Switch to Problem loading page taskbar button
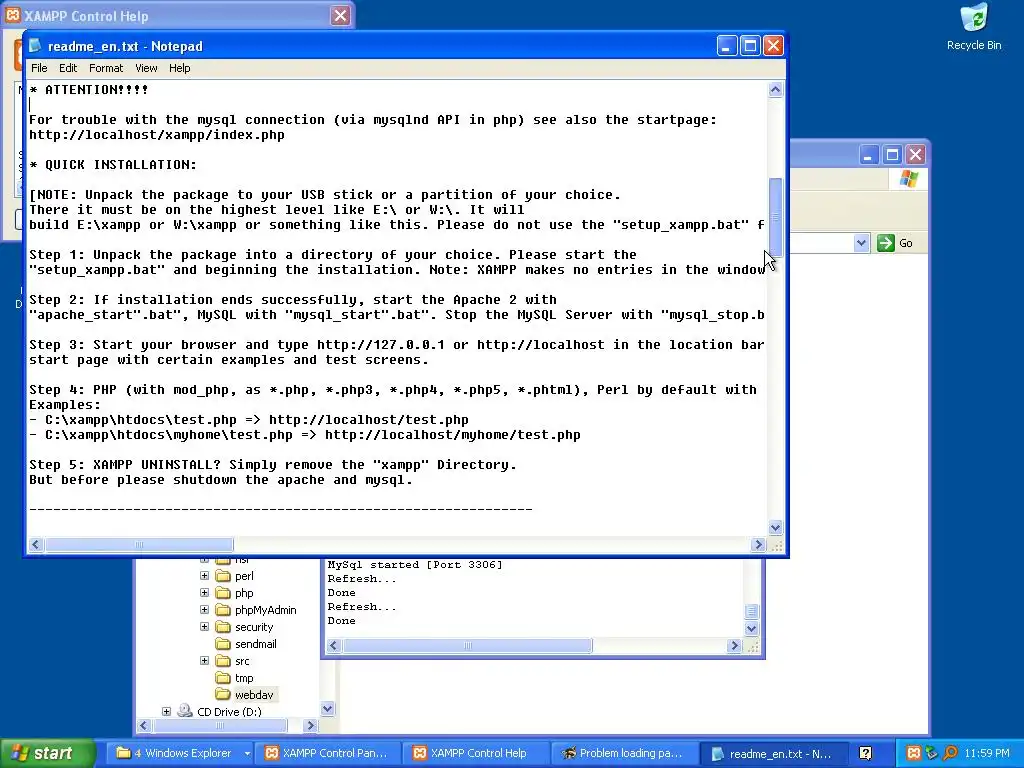Screen dimensions: 1024x768 [623, 754]
